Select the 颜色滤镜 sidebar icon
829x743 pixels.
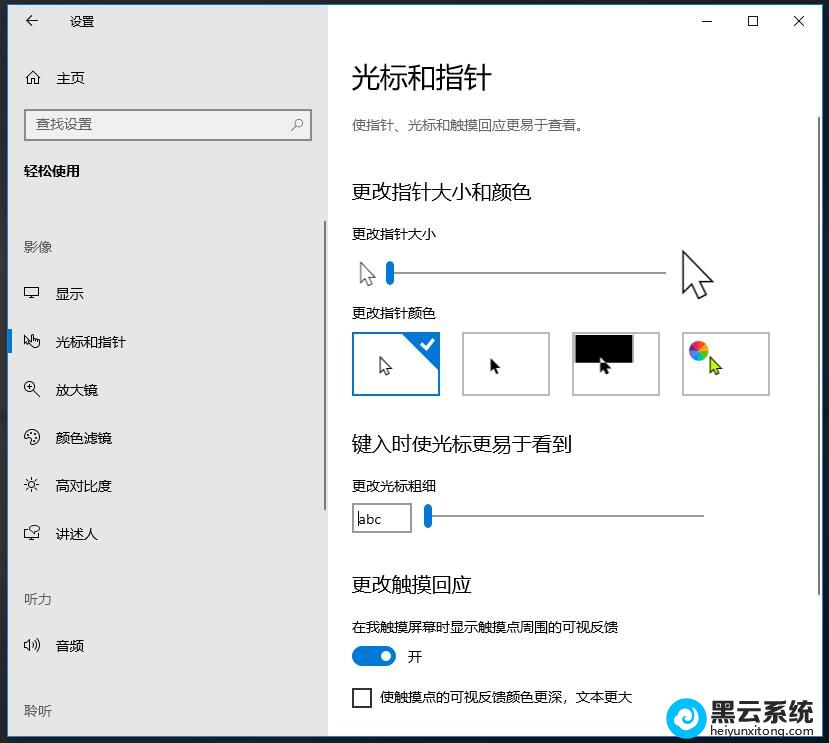32,437
